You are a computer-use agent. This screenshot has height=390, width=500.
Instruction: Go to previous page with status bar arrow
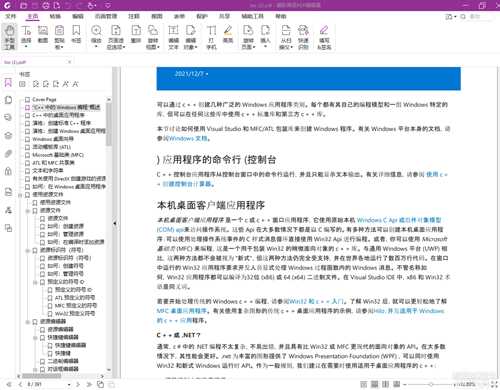click(21, 385)
